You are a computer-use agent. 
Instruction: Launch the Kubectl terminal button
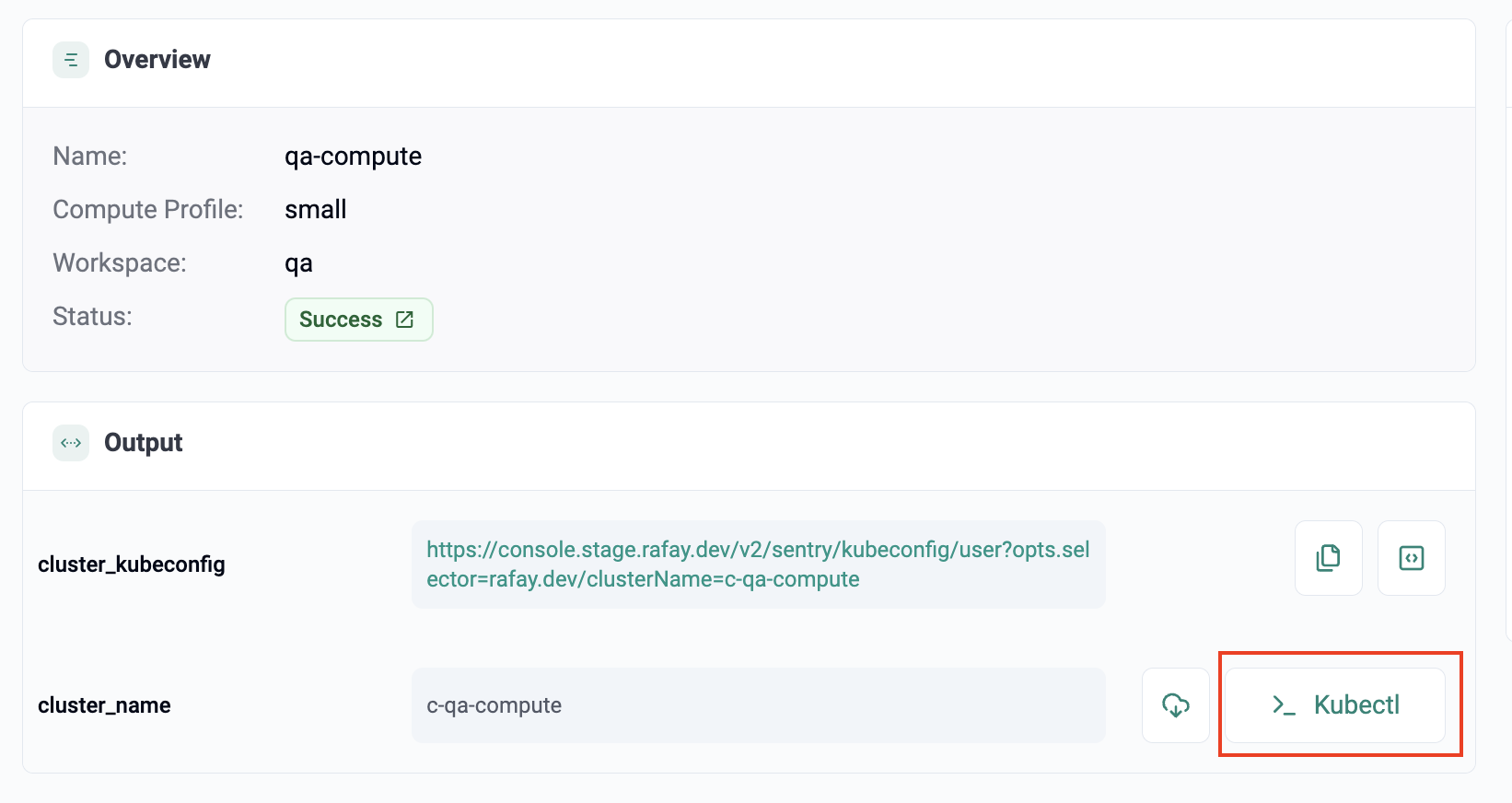point(1334,705)
